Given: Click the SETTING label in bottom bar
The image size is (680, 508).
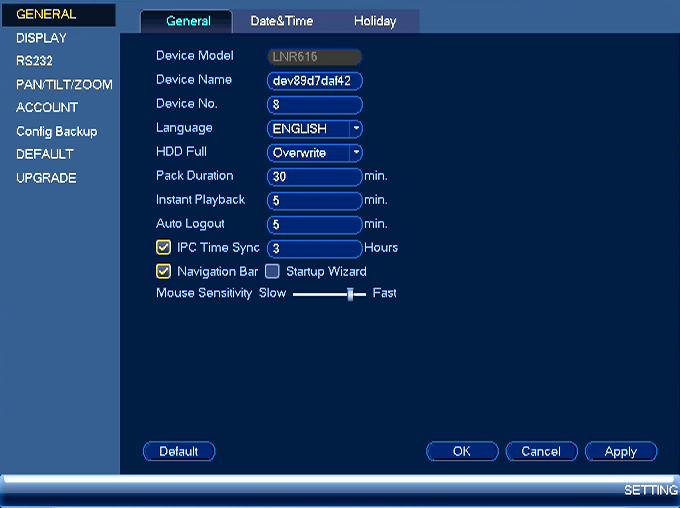Looking at the screenshot, I should click(651, 490).
